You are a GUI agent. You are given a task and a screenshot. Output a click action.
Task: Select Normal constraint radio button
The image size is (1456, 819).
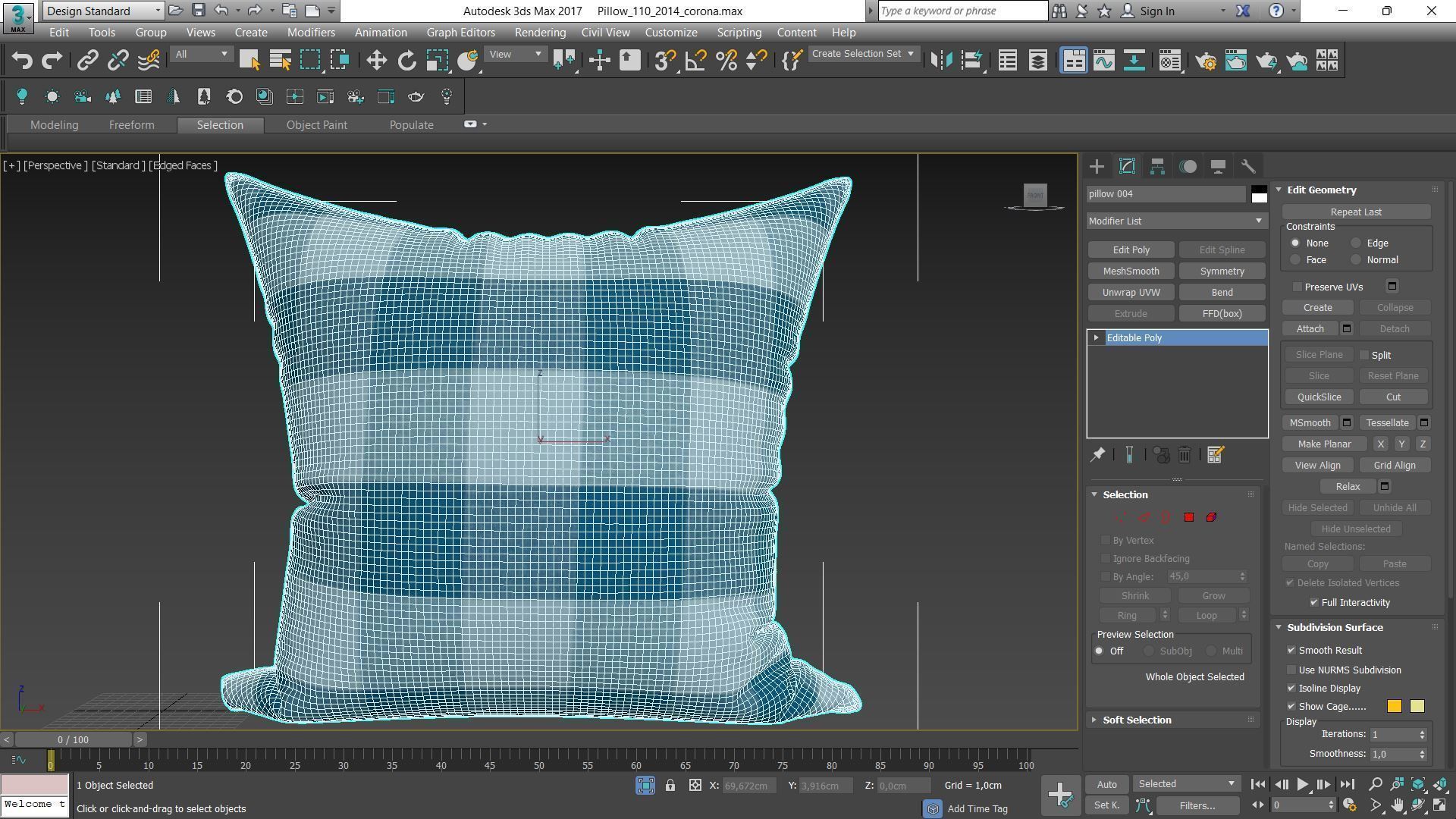1356,260
